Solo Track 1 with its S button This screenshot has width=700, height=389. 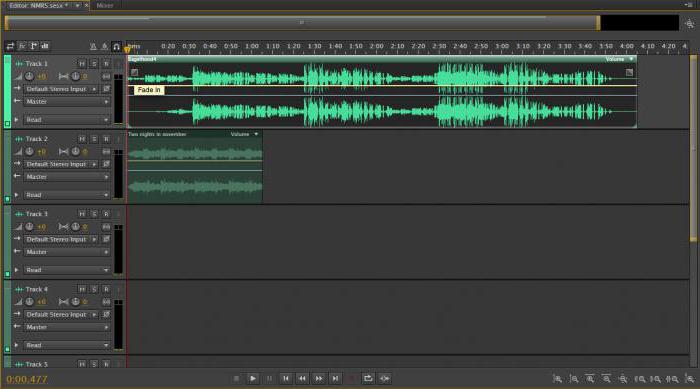tap(94, 64)
